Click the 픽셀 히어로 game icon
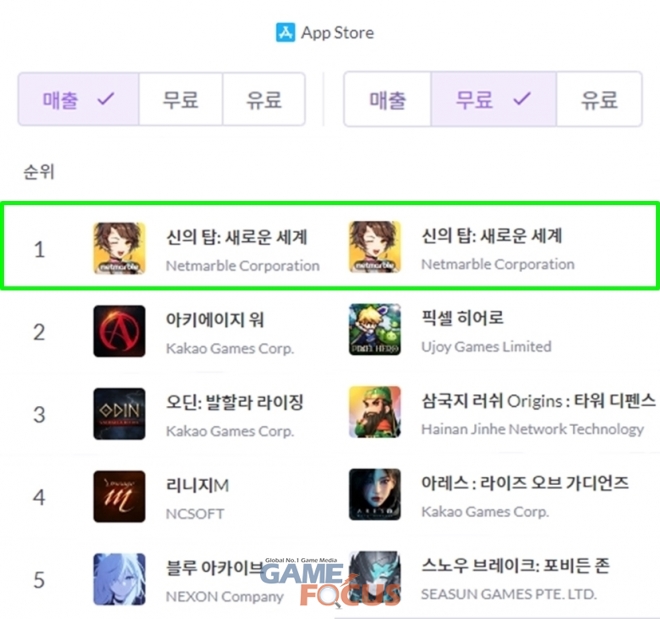The width and height of the screenshot is (660, 619). tap(375, 329)
